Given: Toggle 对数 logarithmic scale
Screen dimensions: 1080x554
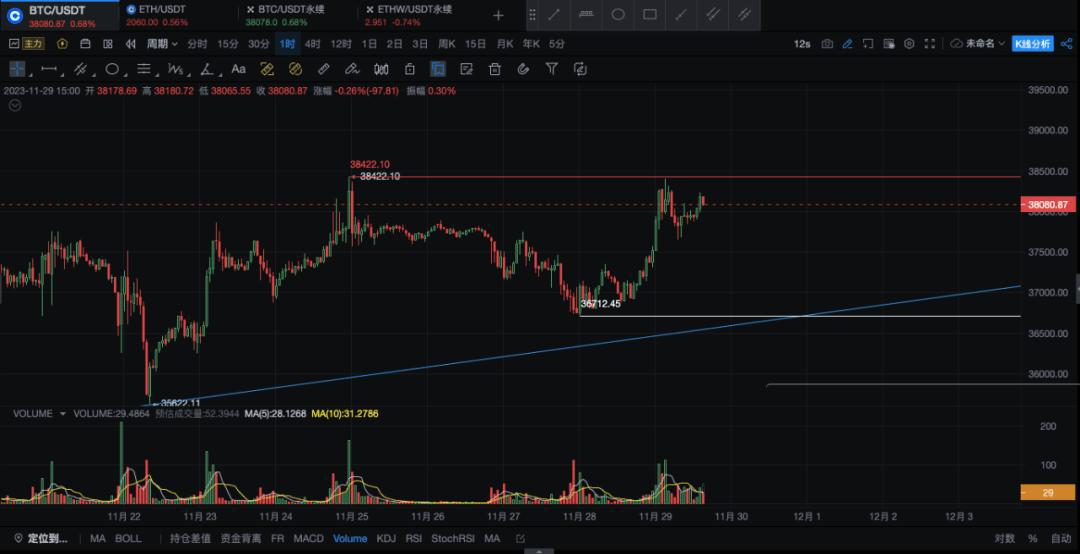Looking at the screenshot, I should click(1005, 539).
